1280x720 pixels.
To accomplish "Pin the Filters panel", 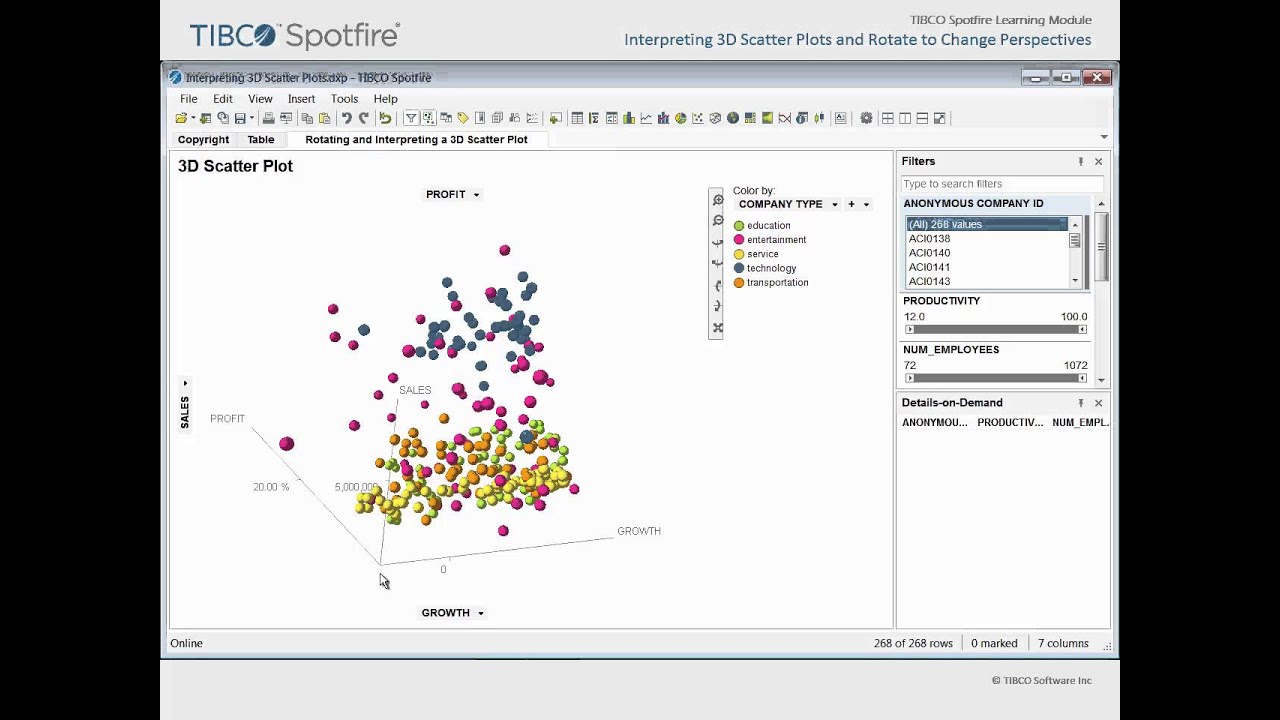I will (1080, 161).
